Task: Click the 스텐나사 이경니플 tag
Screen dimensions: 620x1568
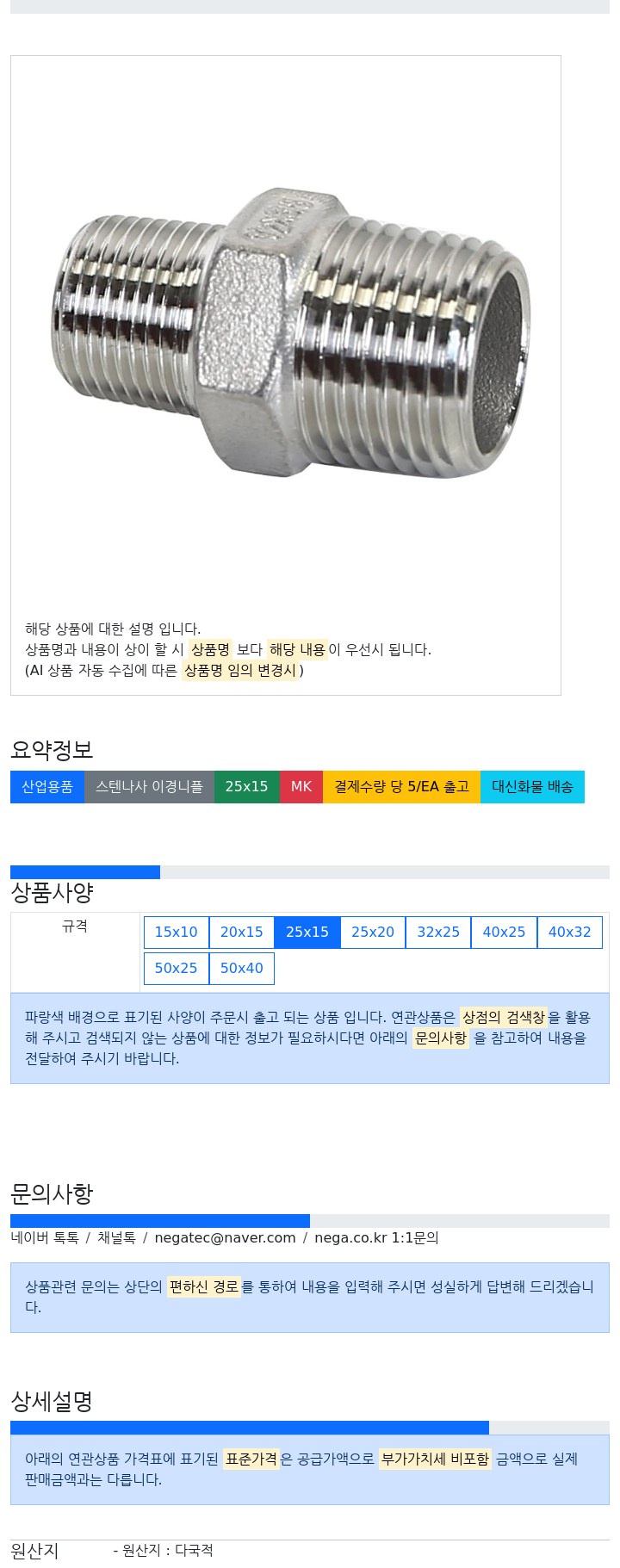Action: 149,787
